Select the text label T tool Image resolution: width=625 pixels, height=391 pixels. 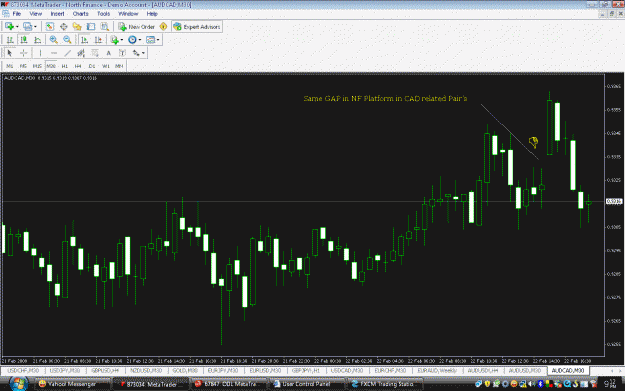(x=122, y=53)
